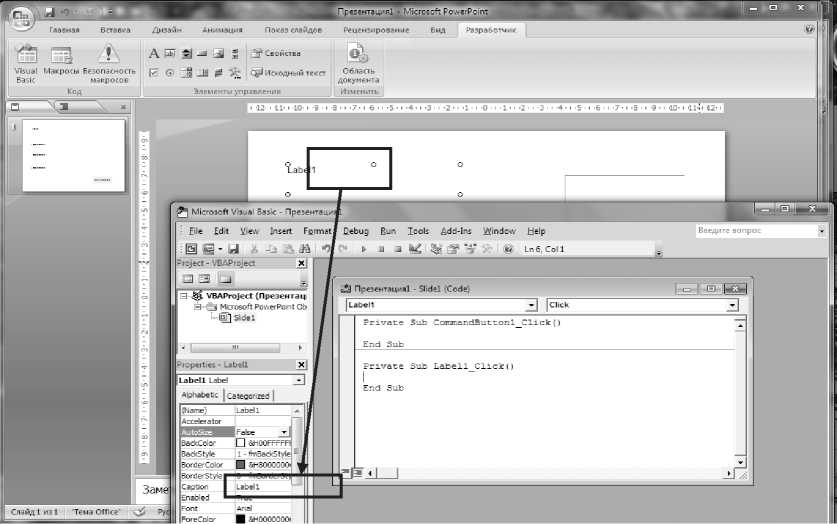Open the Макросы dialog
Viewport: 837px width, 524px height.
[x=61, y=61]
